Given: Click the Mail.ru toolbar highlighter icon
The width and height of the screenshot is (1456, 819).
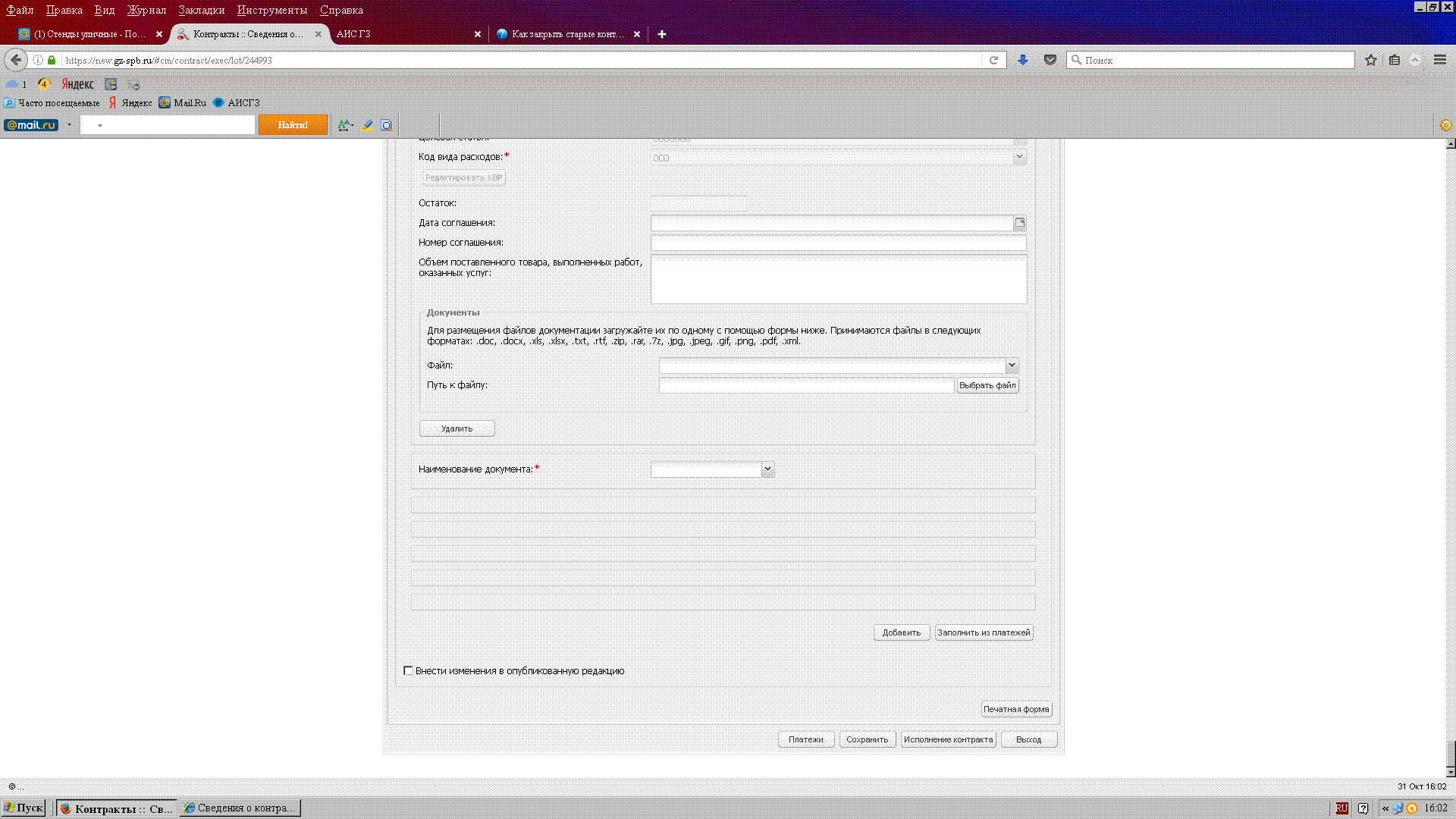Looking at the screenshot, I should coord(367,125).
